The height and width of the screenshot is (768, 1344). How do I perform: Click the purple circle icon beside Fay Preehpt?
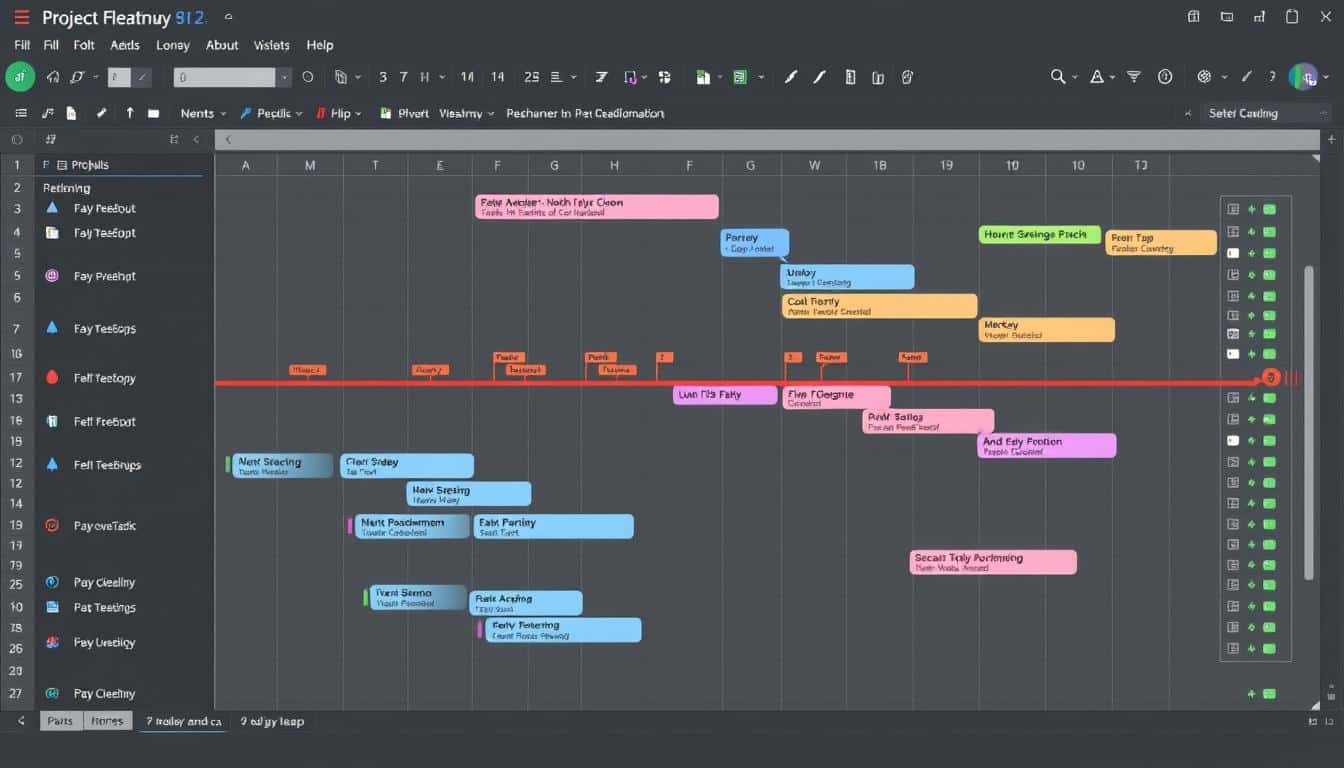[52, 276]
